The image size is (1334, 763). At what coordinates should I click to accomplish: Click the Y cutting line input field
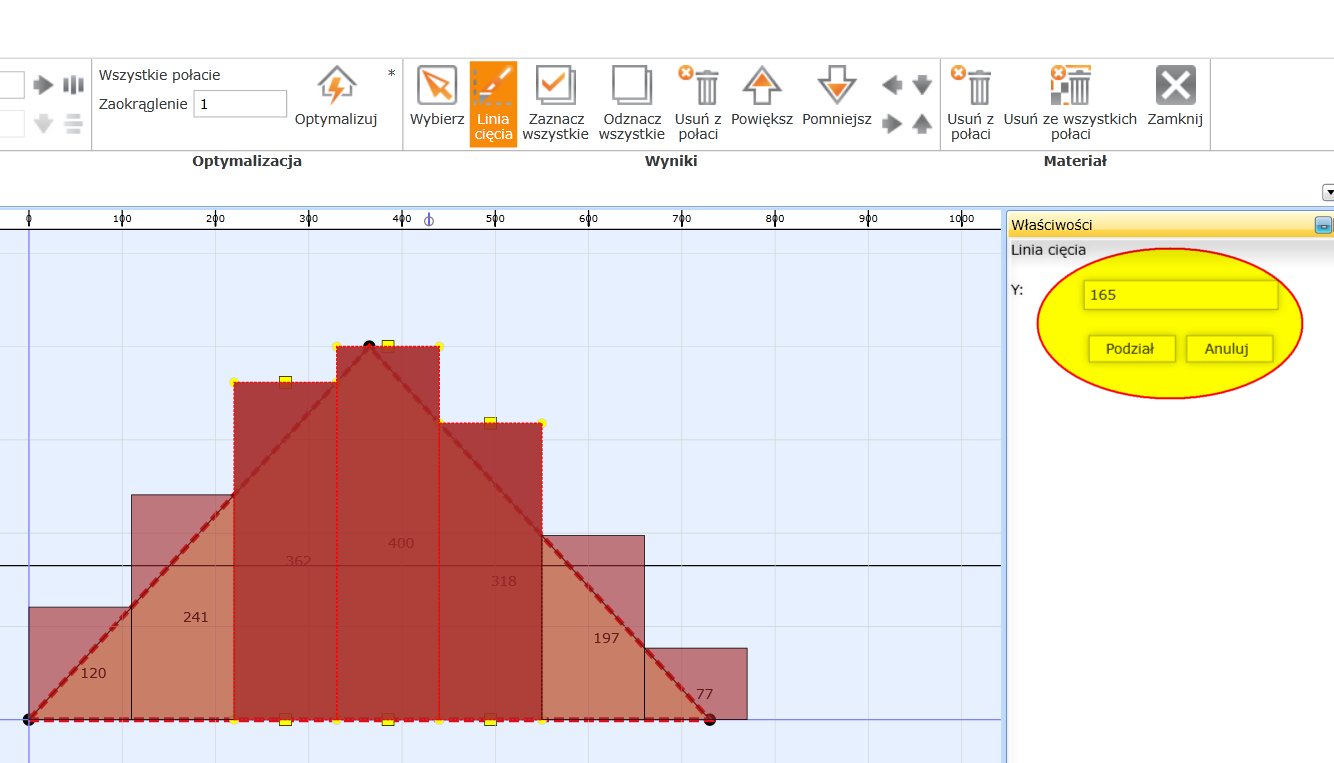pos(1180,295)
